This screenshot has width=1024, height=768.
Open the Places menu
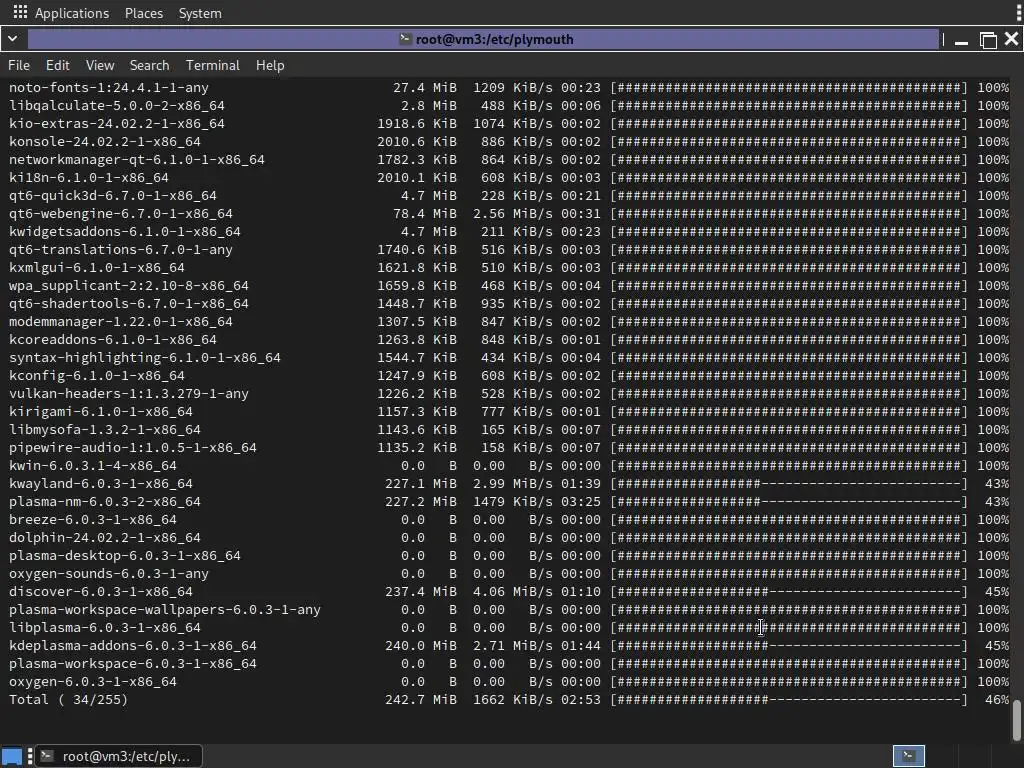[x=144, y=13]
